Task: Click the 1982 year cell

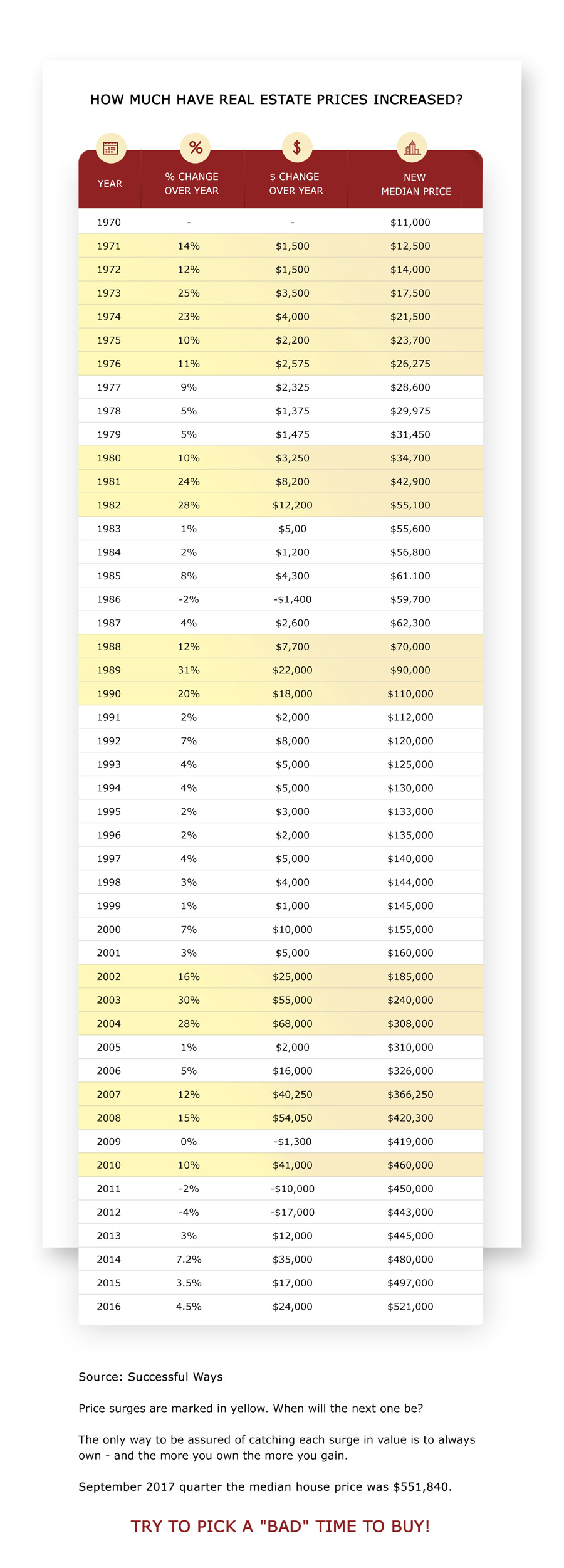Action: [108, 505]
